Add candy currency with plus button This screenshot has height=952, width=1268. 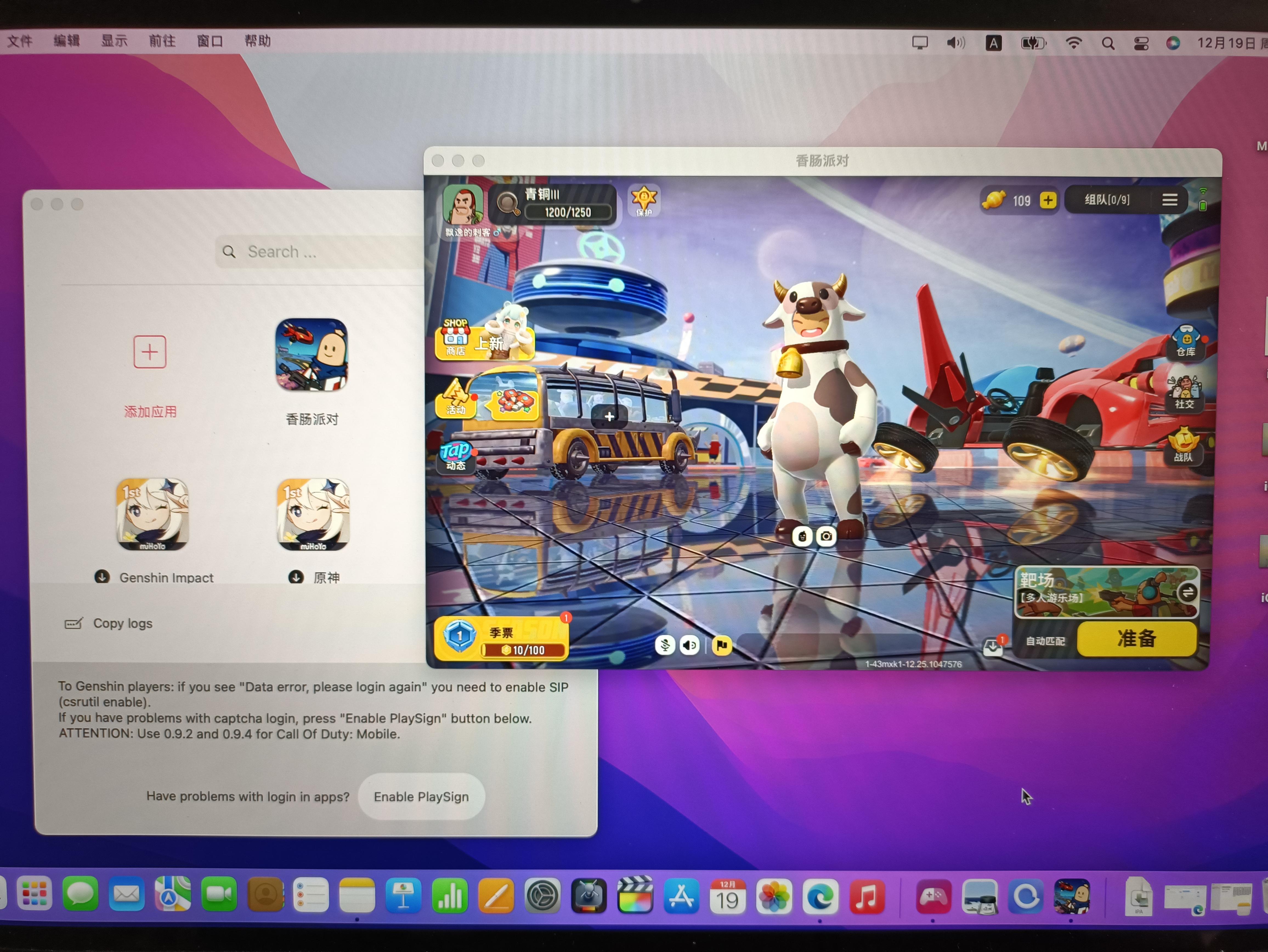pos(1048,200)
